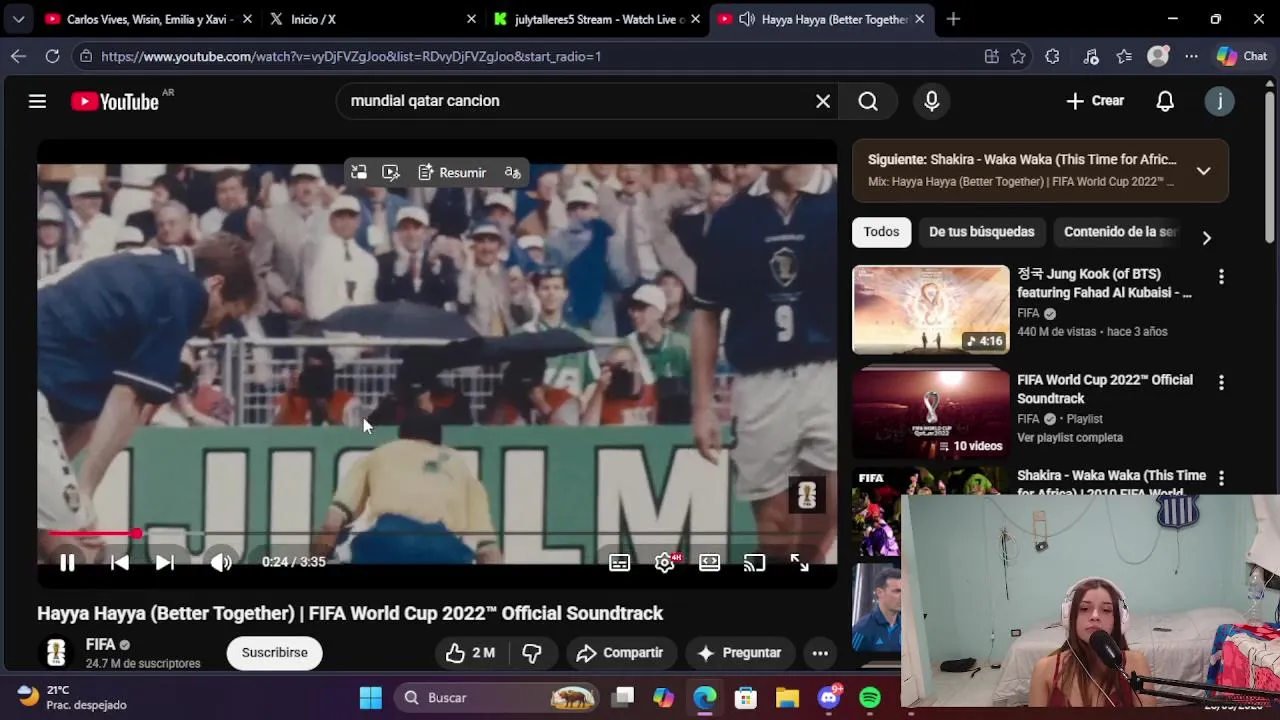
Task: Click the Compartir share button
Action: [620, 653]
